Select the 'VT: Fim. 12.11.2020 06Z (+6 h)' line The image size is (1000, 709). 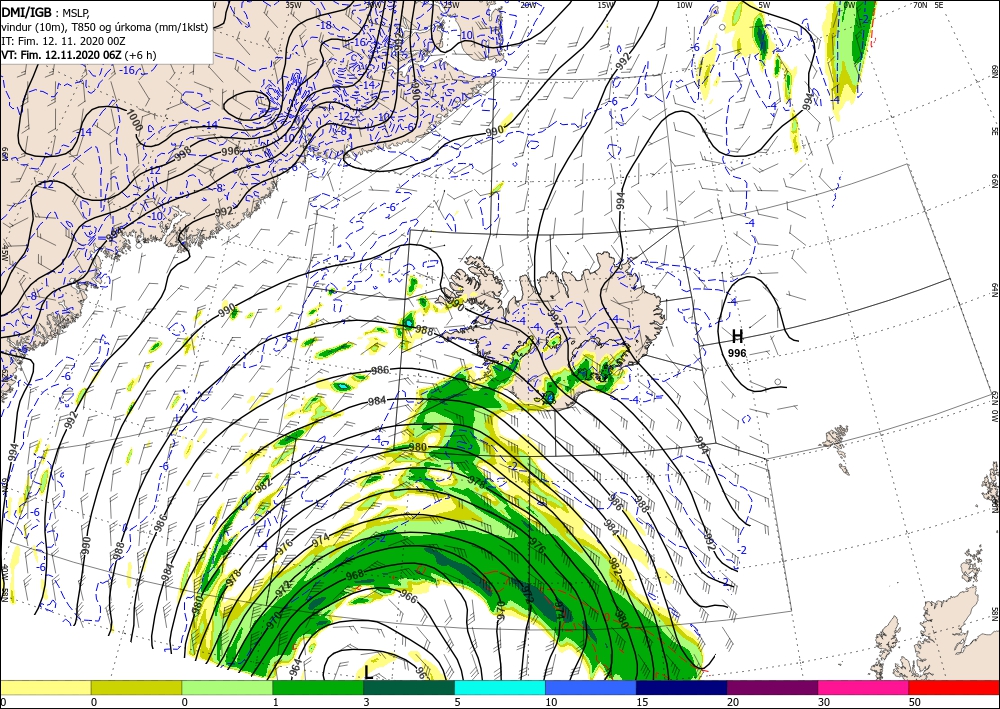click(78, 55)
